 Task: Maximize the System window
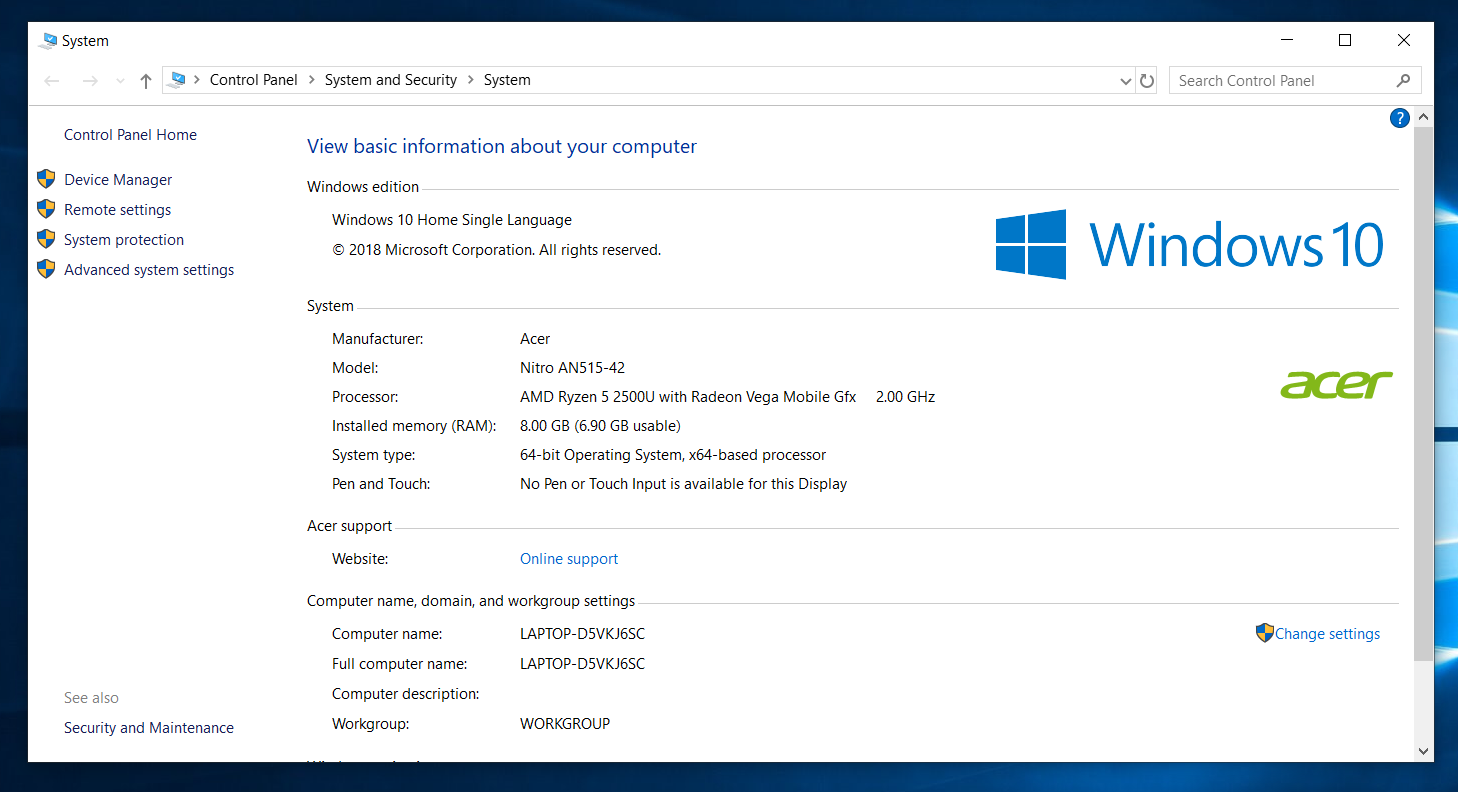[1345, 40]
